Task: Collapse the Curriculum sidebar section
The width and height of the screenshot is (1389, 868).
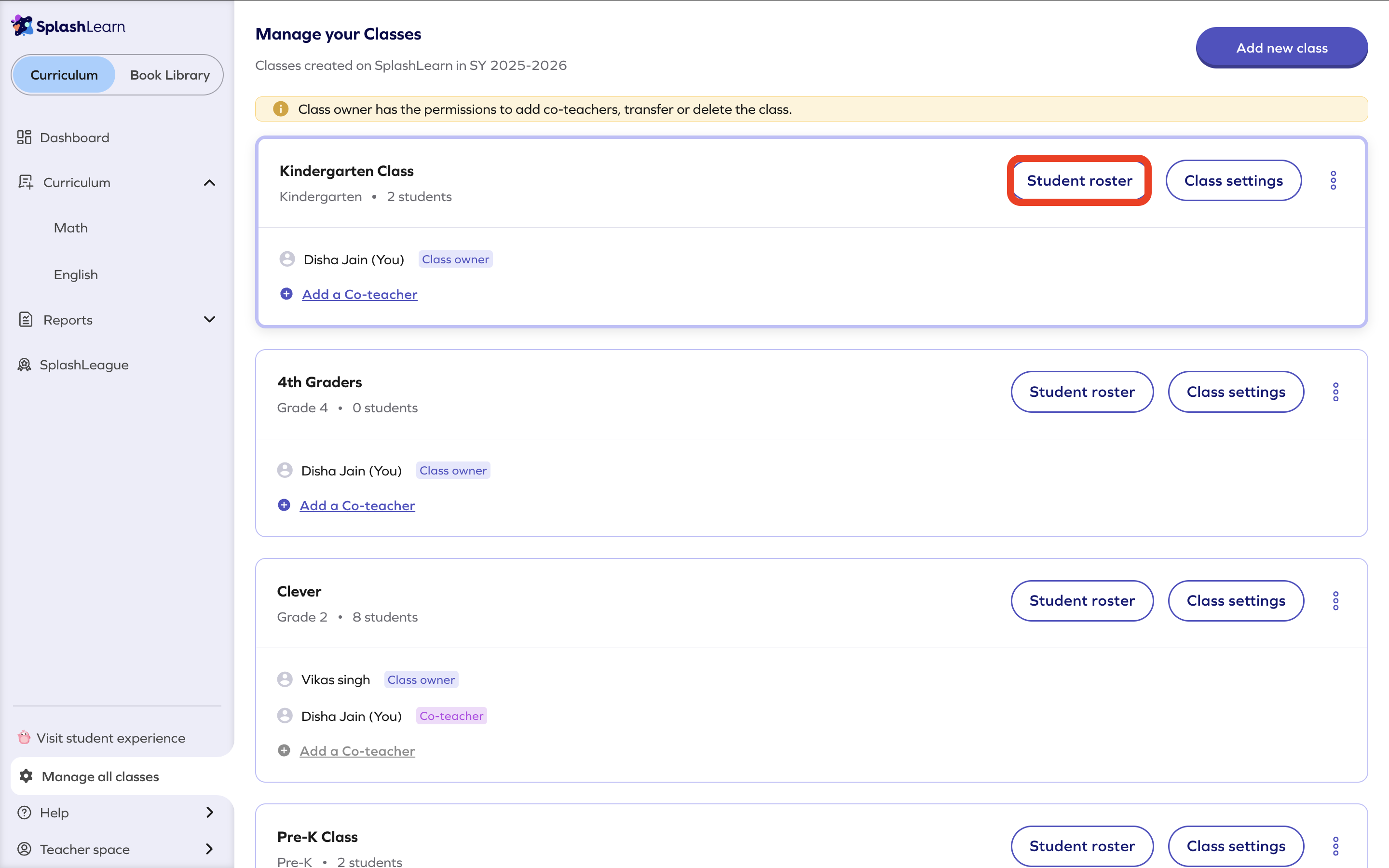Action: coord(209,183)
